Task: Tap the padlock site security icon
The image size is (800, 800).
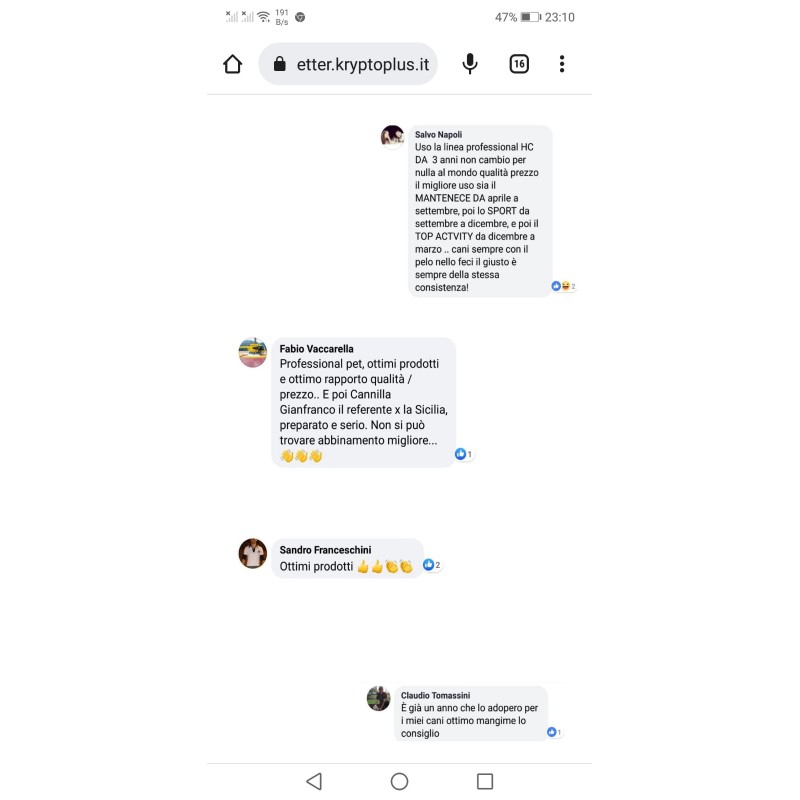Action: click(x=279, y=64)
